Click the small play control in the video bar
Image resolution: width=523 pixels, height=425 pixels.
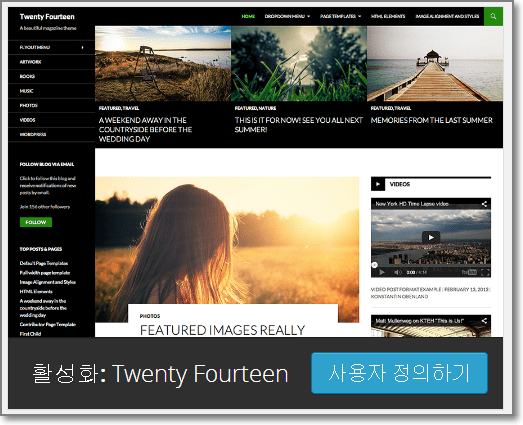click(x=382, y=273)
